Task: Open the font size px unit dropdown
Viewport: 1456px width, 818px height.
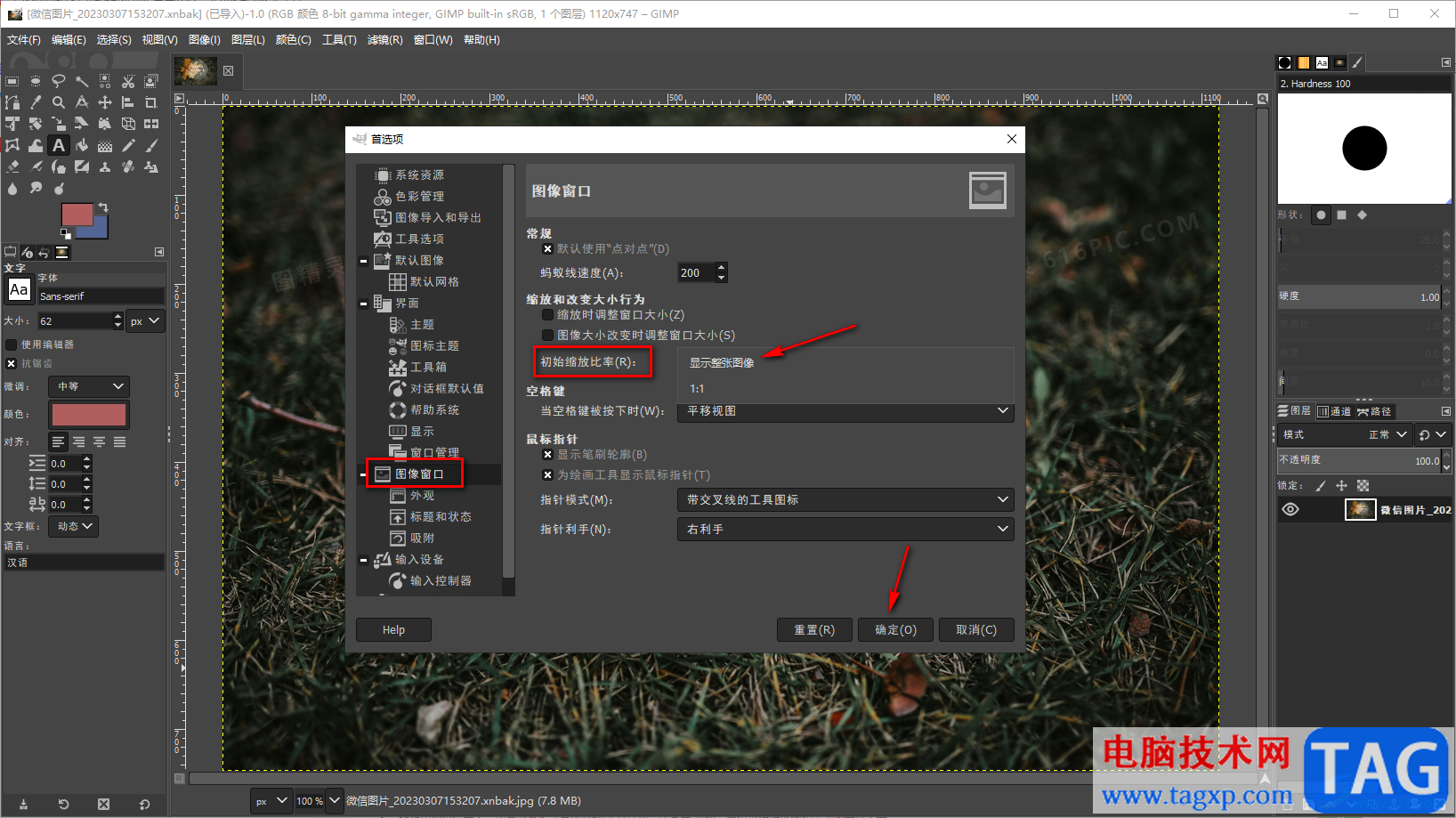Action: (145, 321)
